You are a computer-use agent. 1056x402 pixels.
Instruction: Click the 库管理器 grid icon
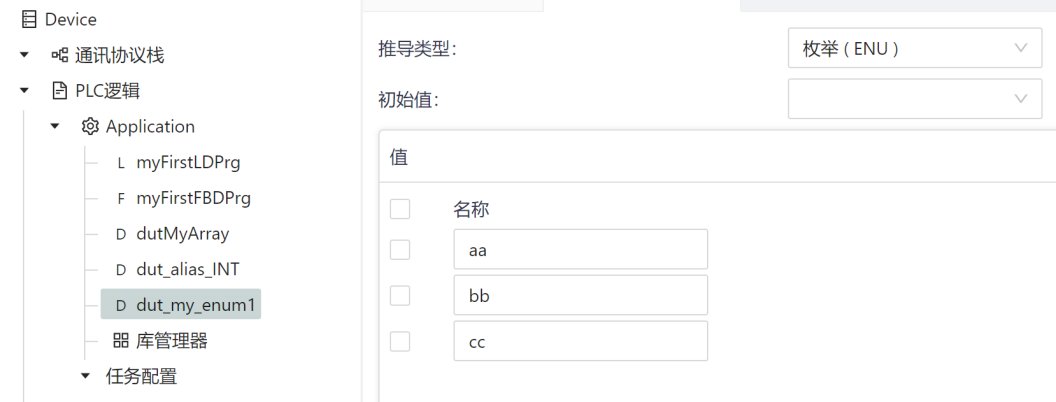121,341
